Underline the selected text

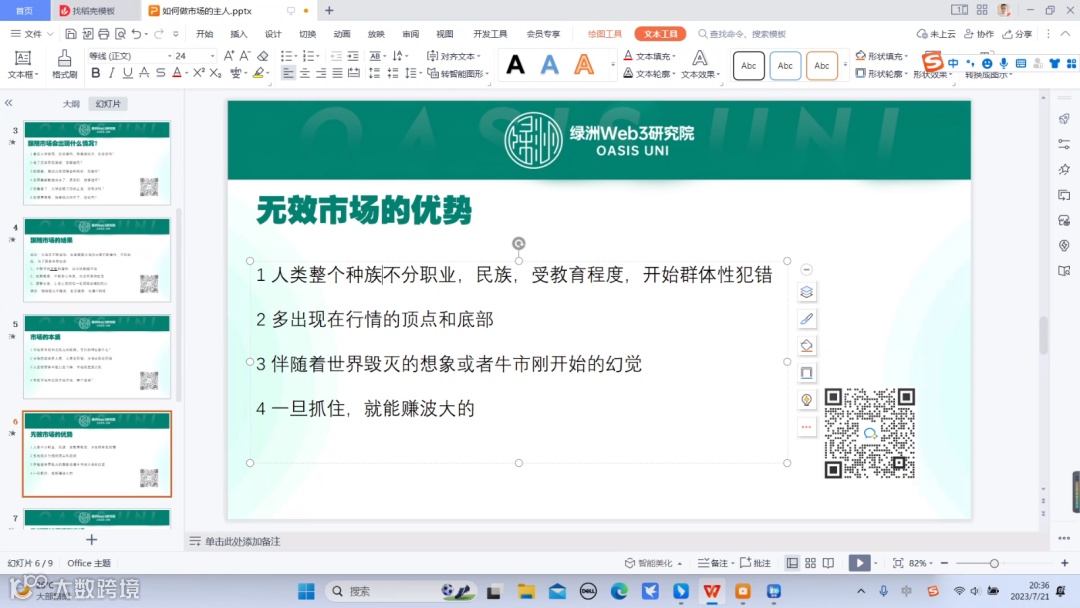pos(127,73)
